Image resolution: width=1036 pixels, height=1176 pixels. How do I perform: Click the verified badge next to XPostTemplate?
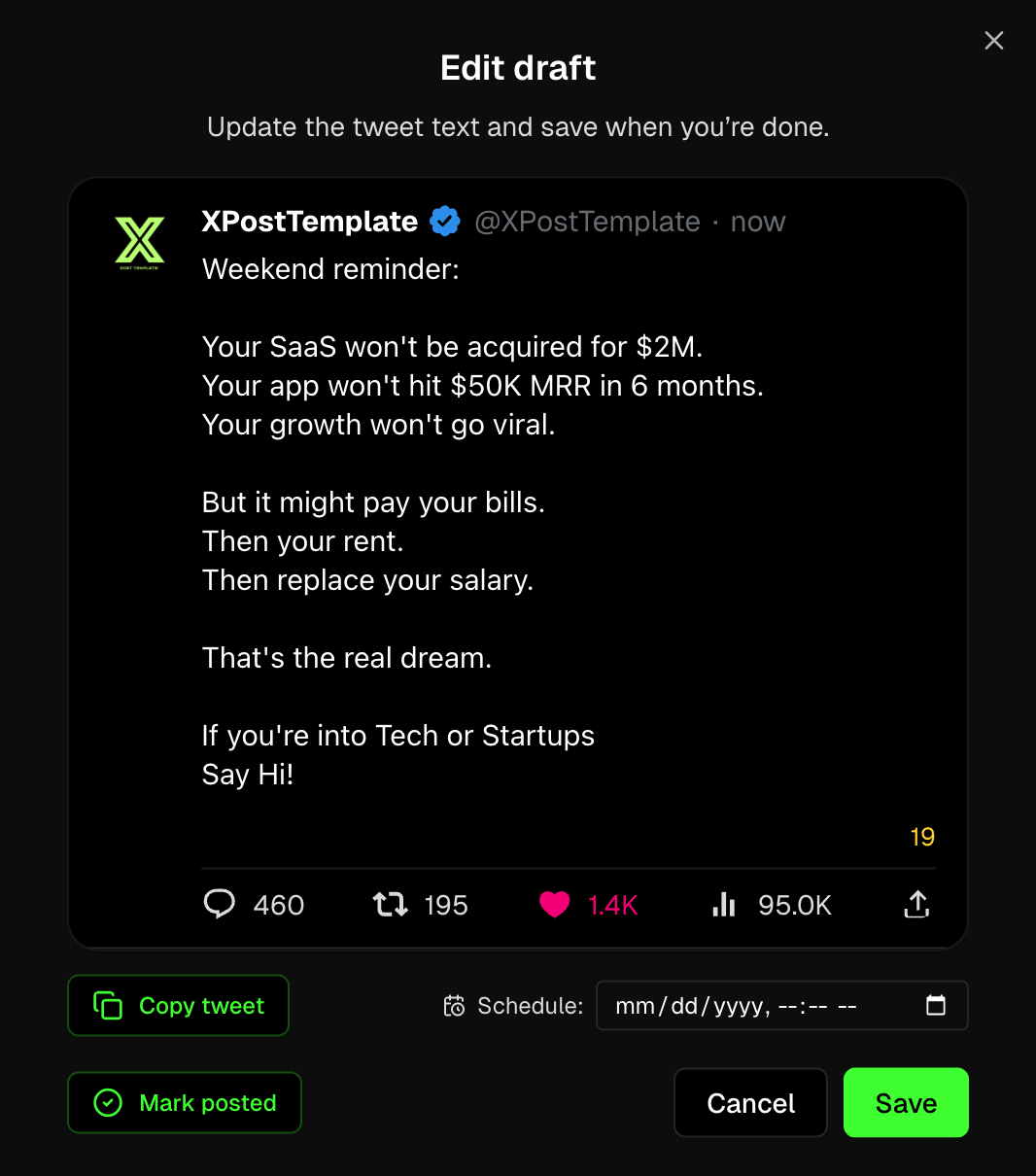point(445,221)
